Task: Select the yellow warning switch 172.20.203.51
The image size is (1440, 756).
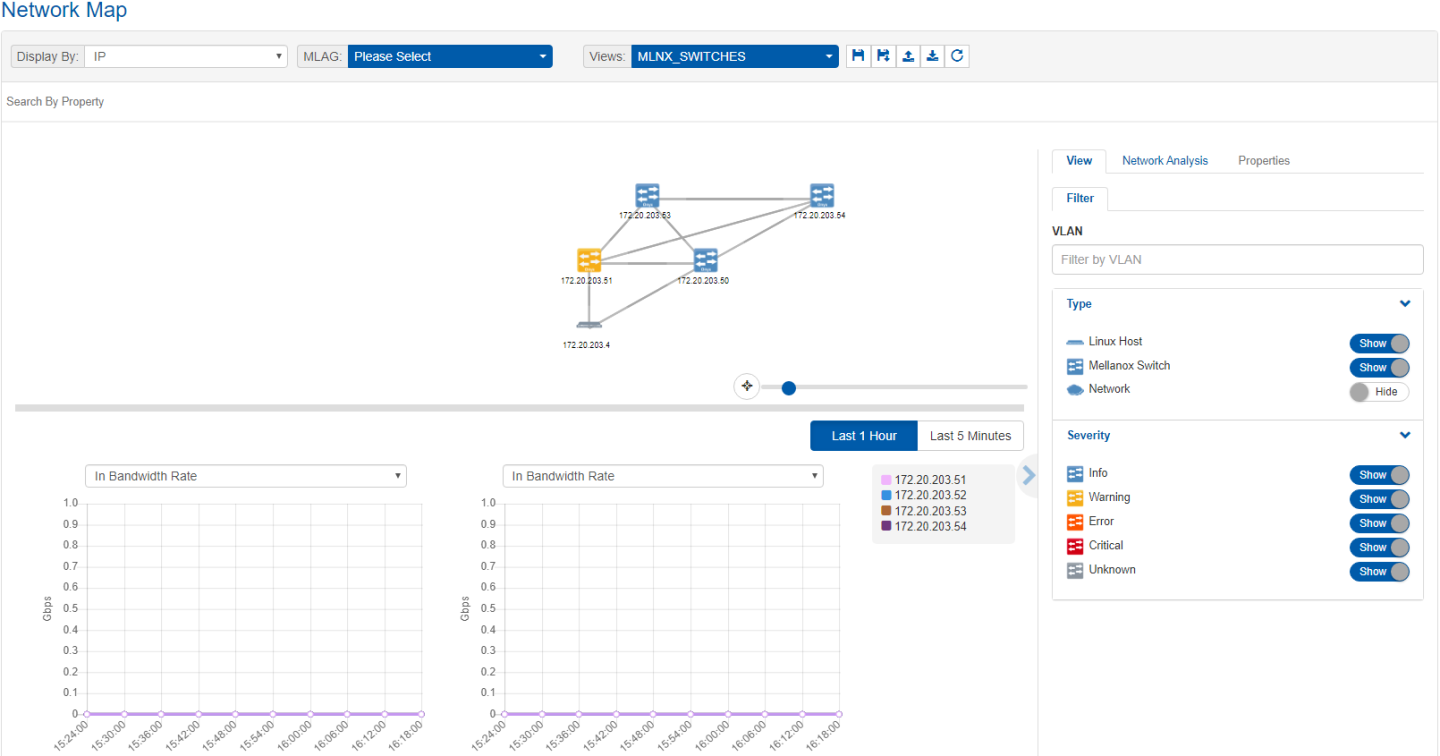Action: (x=589, y=261)
